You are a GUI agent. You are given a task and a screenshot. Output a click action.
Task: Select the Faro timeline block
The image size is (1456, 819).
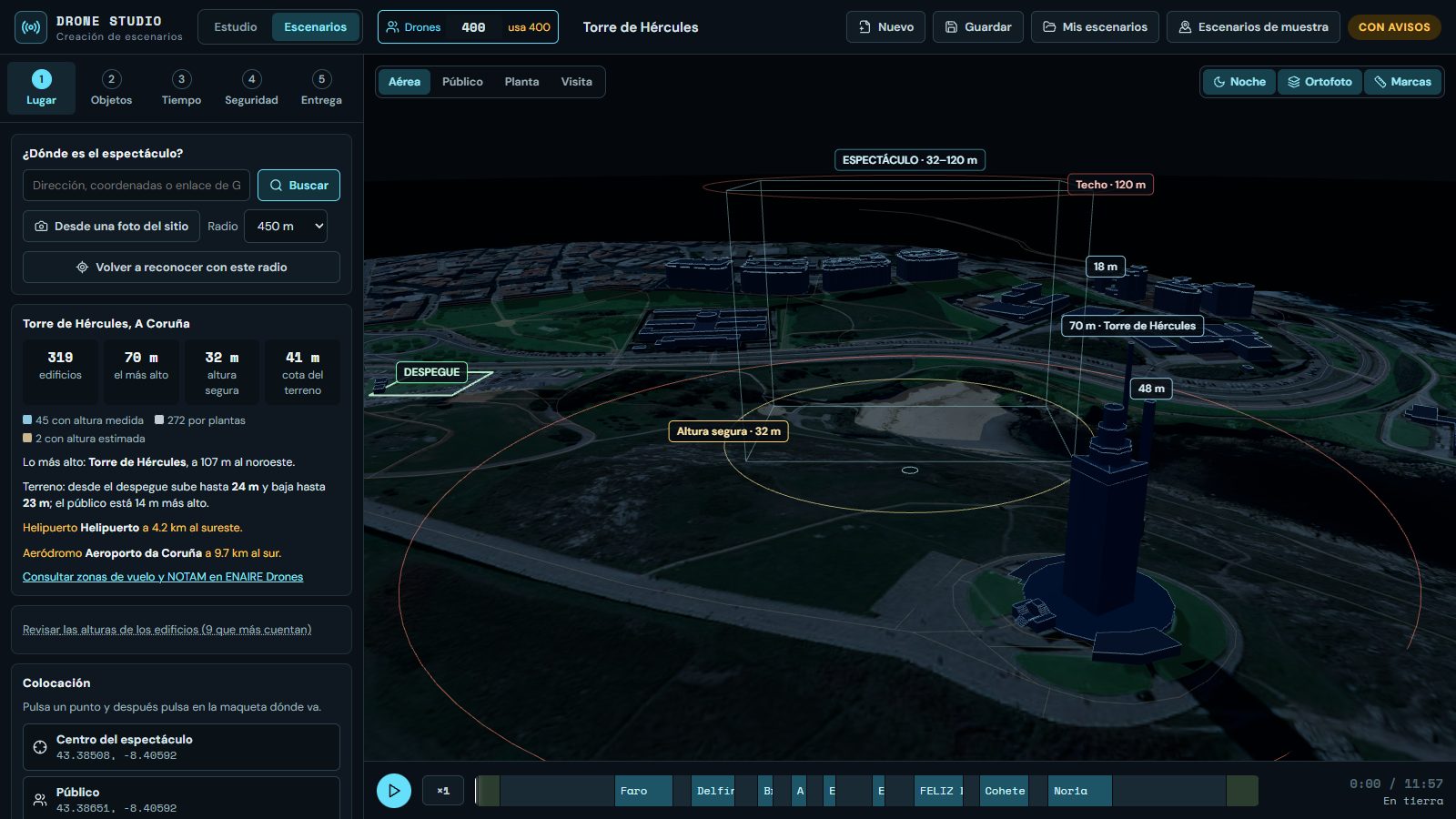point(643,791)
